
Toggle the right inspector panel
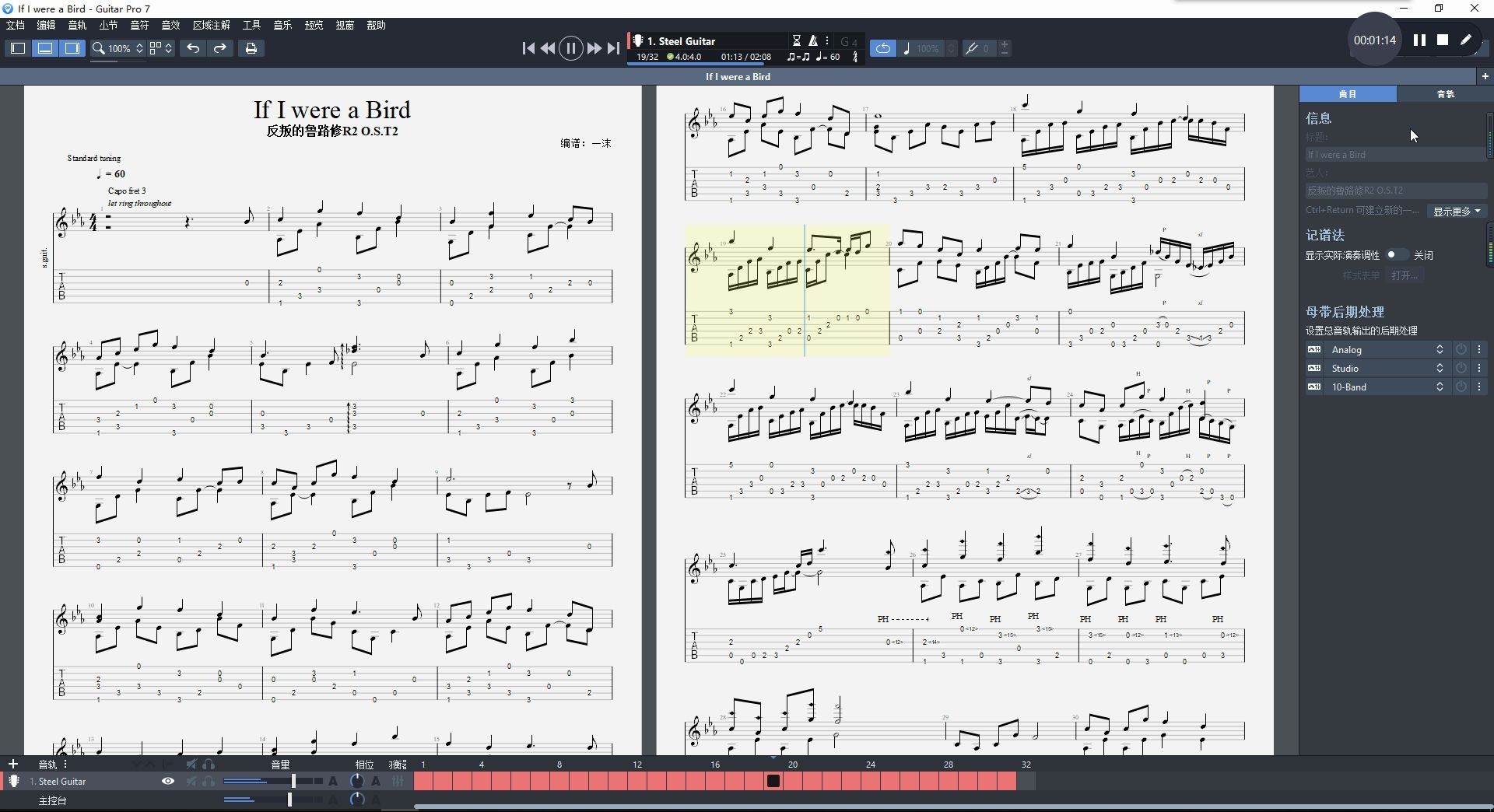[x=72, y=48]
